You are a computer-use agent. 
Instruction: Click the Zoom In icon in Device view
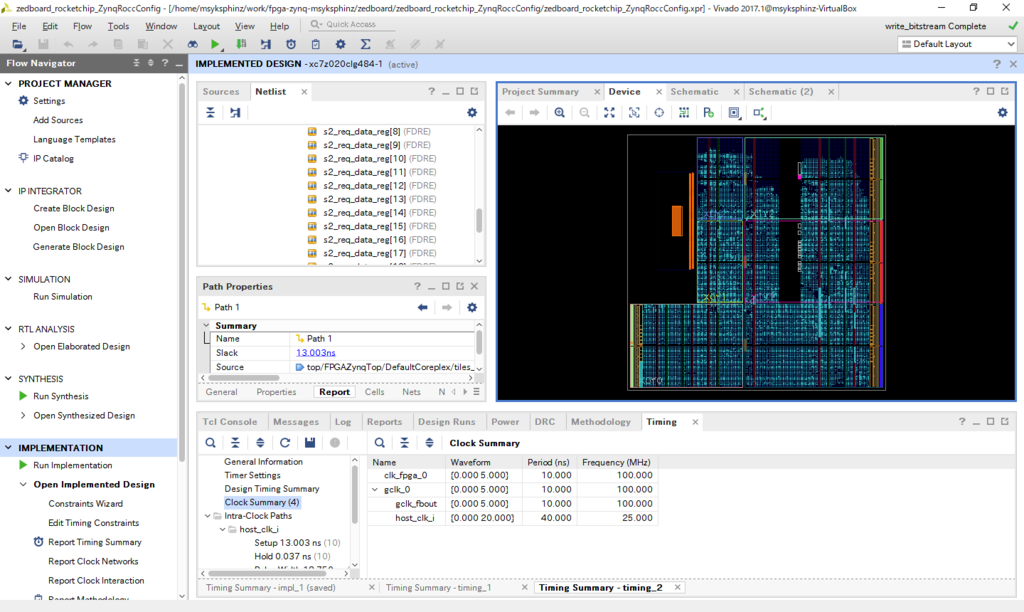click(560, 113)
